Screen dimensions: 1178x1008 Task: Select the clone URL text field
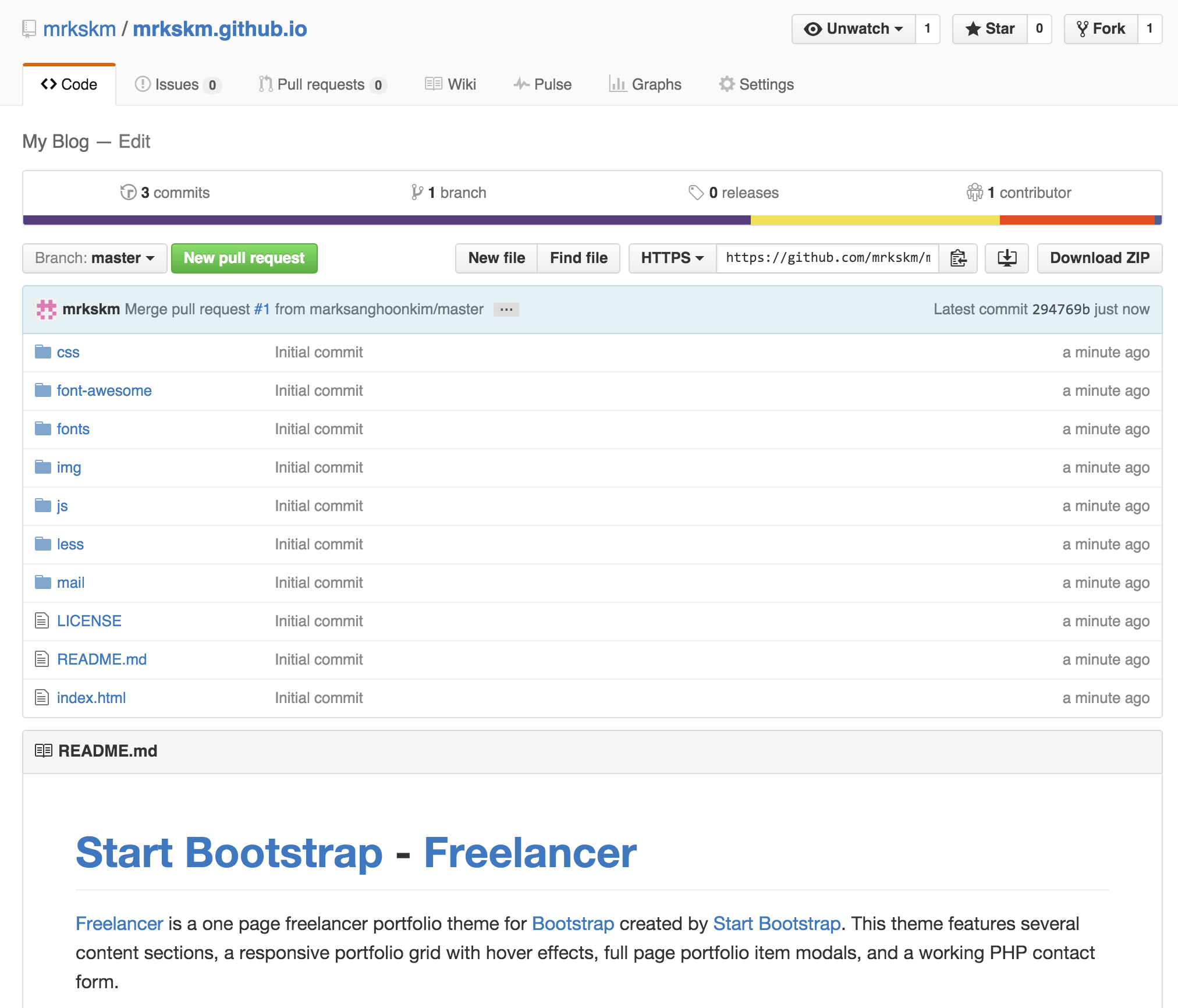(828, 258)
